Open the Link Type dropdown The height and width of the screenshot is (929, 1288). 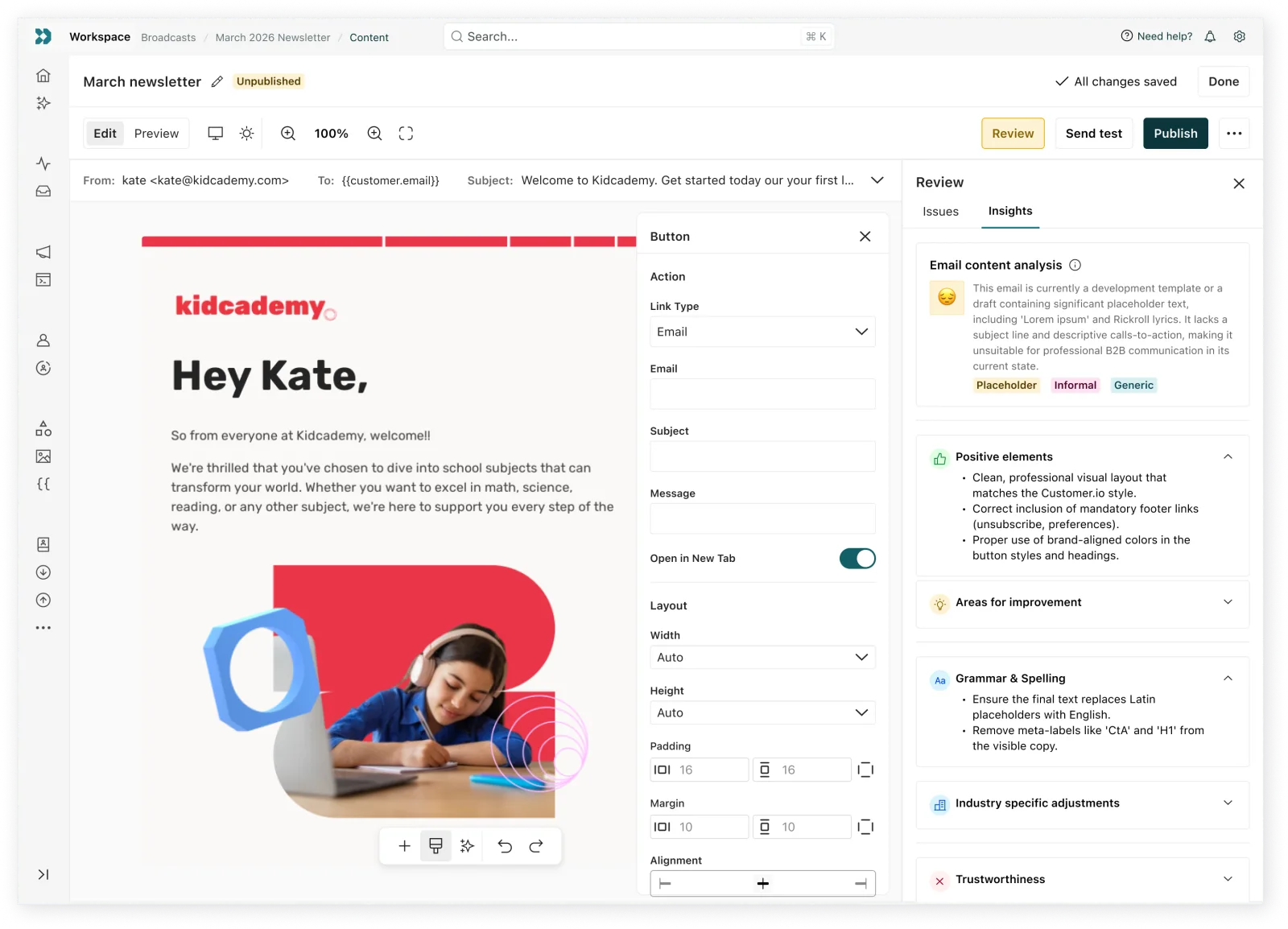[x=762, y=332]
